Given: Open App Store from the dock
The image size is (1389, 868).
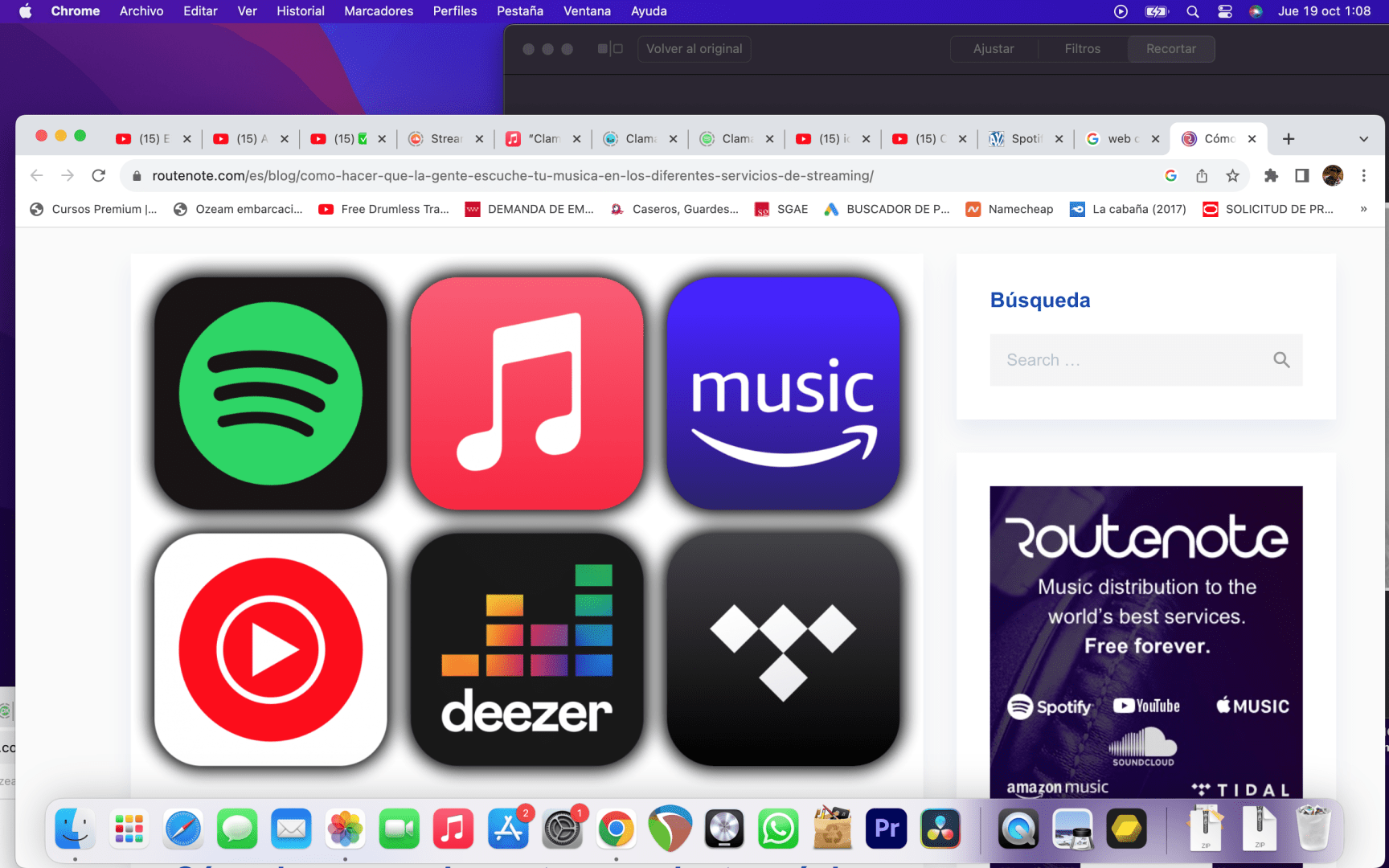Looking at the screenshot, I should [x=508, y=829].
